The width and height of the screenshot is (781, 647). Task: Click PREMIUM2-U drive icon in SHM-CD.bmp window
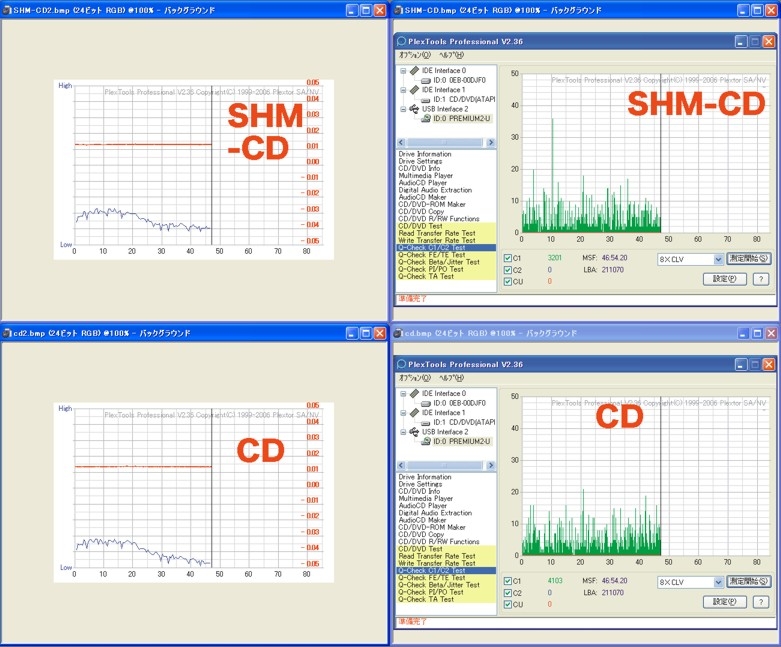click(425, 119)
